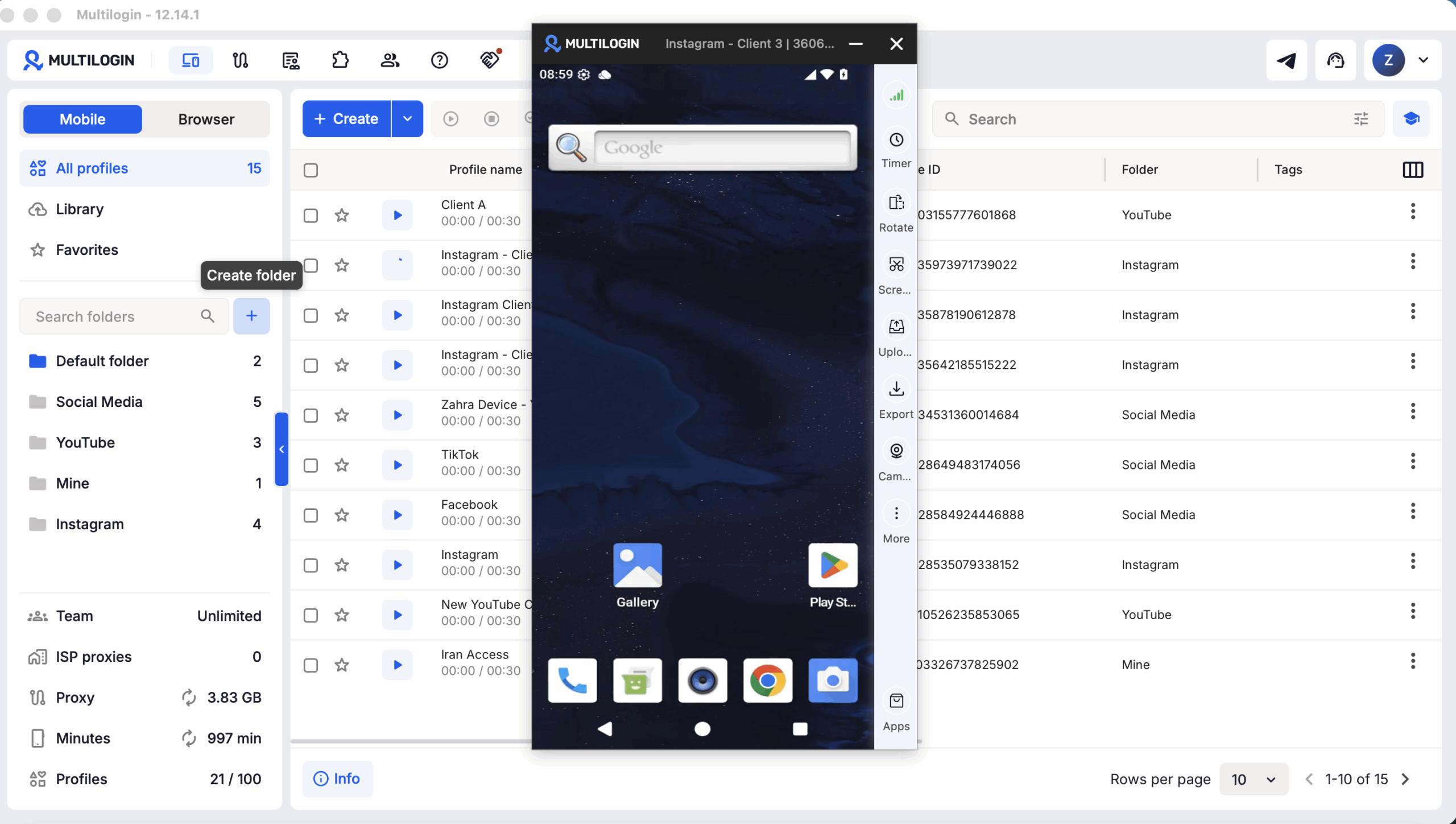Image resolution: width=1456 pixels, height=824 pixels.
Task: Click the Screenshot scissors icon in phone sidebar
Action: pyautogui.click(x=896, y=265)
